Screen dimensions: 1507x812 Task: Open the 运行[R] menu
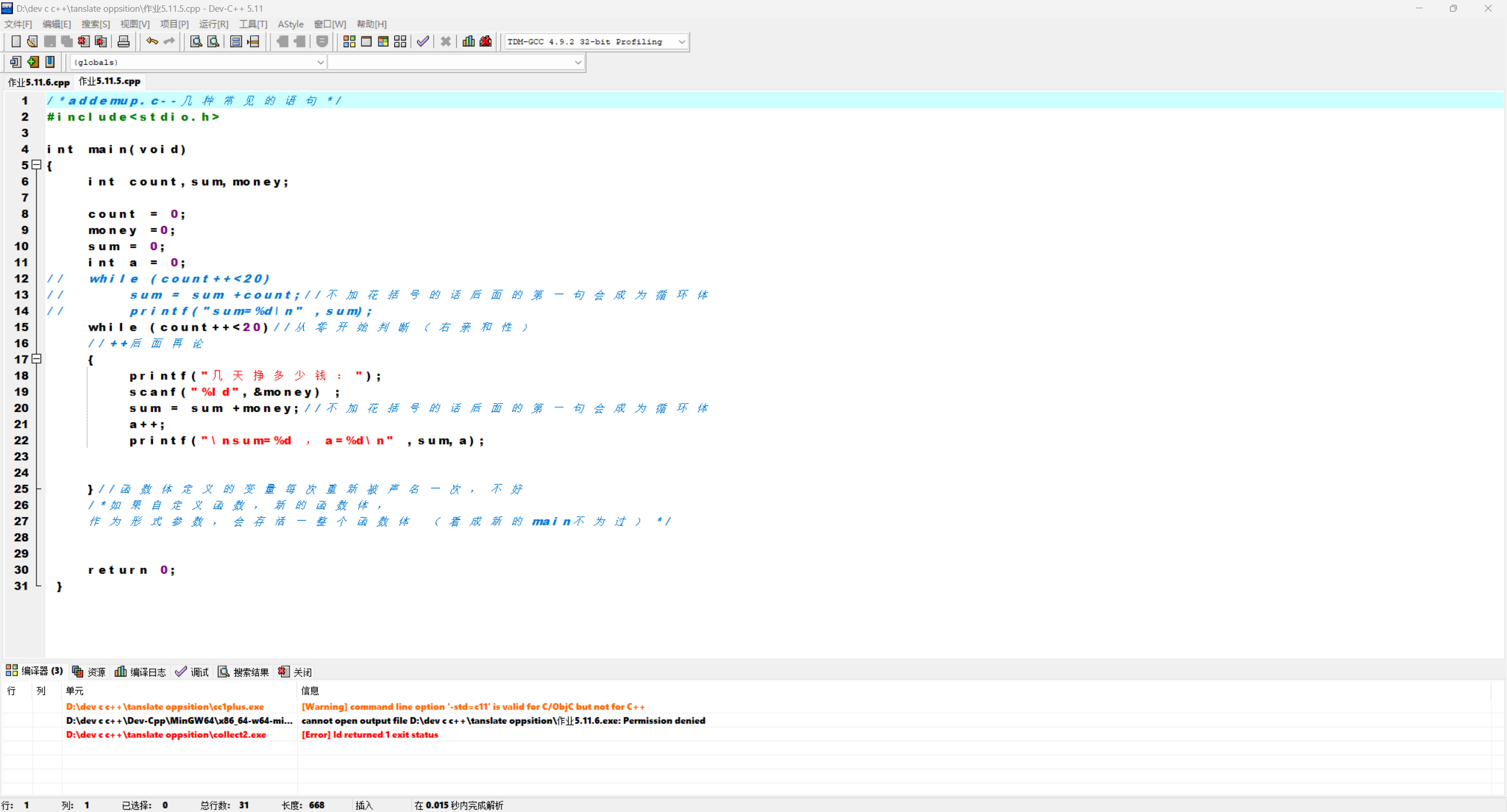pos(213,24)
